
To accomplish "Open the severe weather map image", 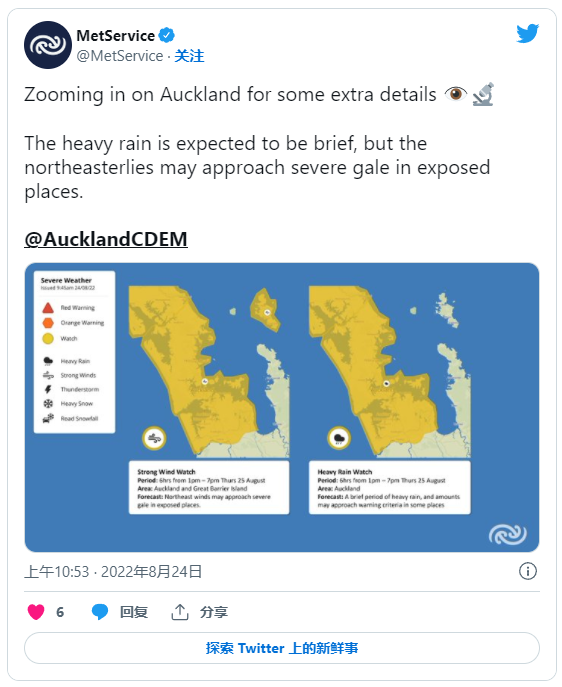I will tap(282, 407).
